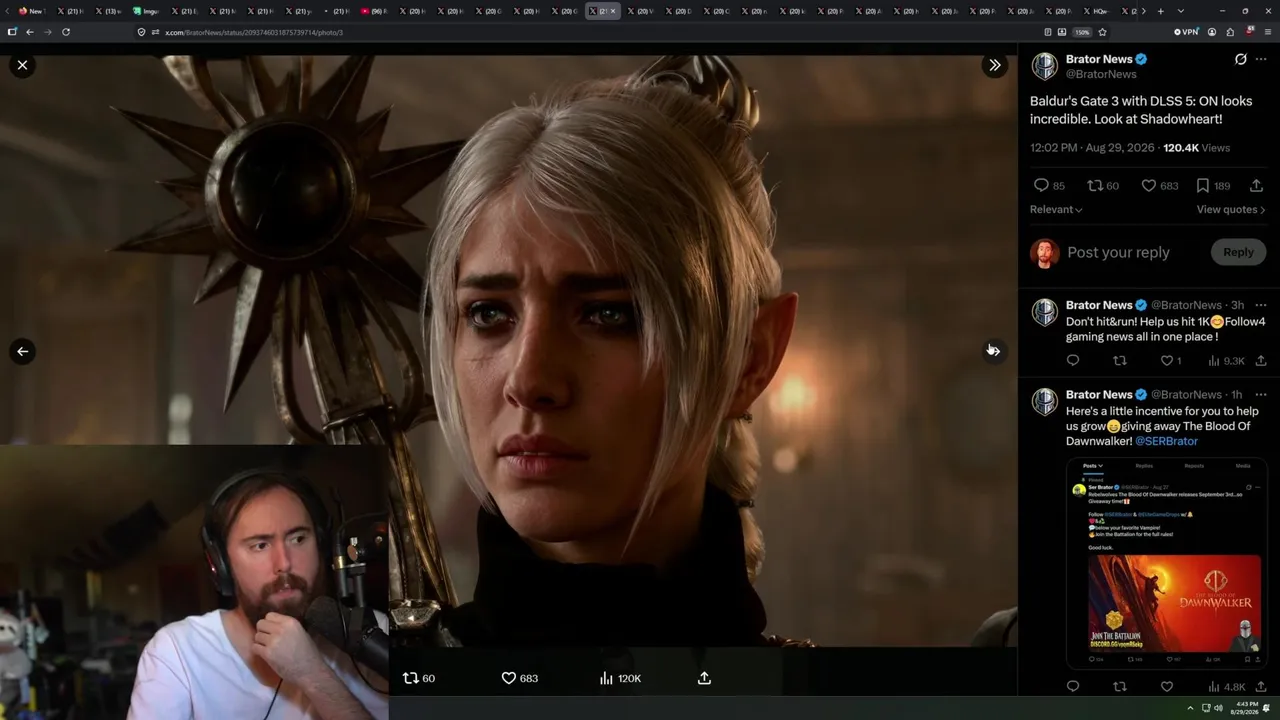Repost the Dawnwalker giveaway post
This screenshot has width=1280, height=720.
(x=1120, y=687)
